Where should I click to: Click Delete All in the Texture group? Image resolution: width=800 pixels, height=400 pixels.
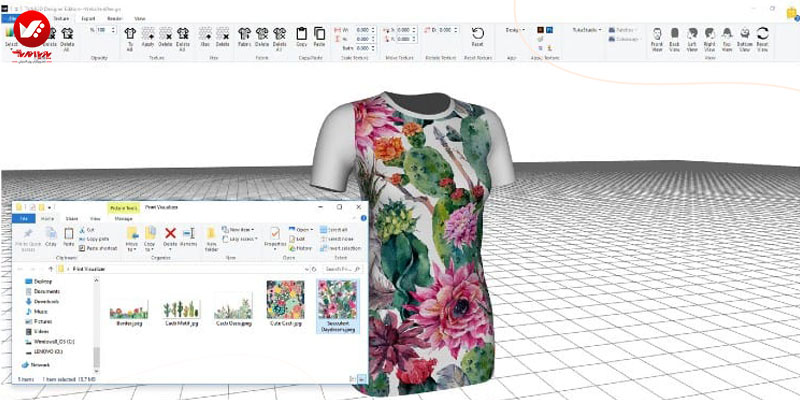(183, 39)
